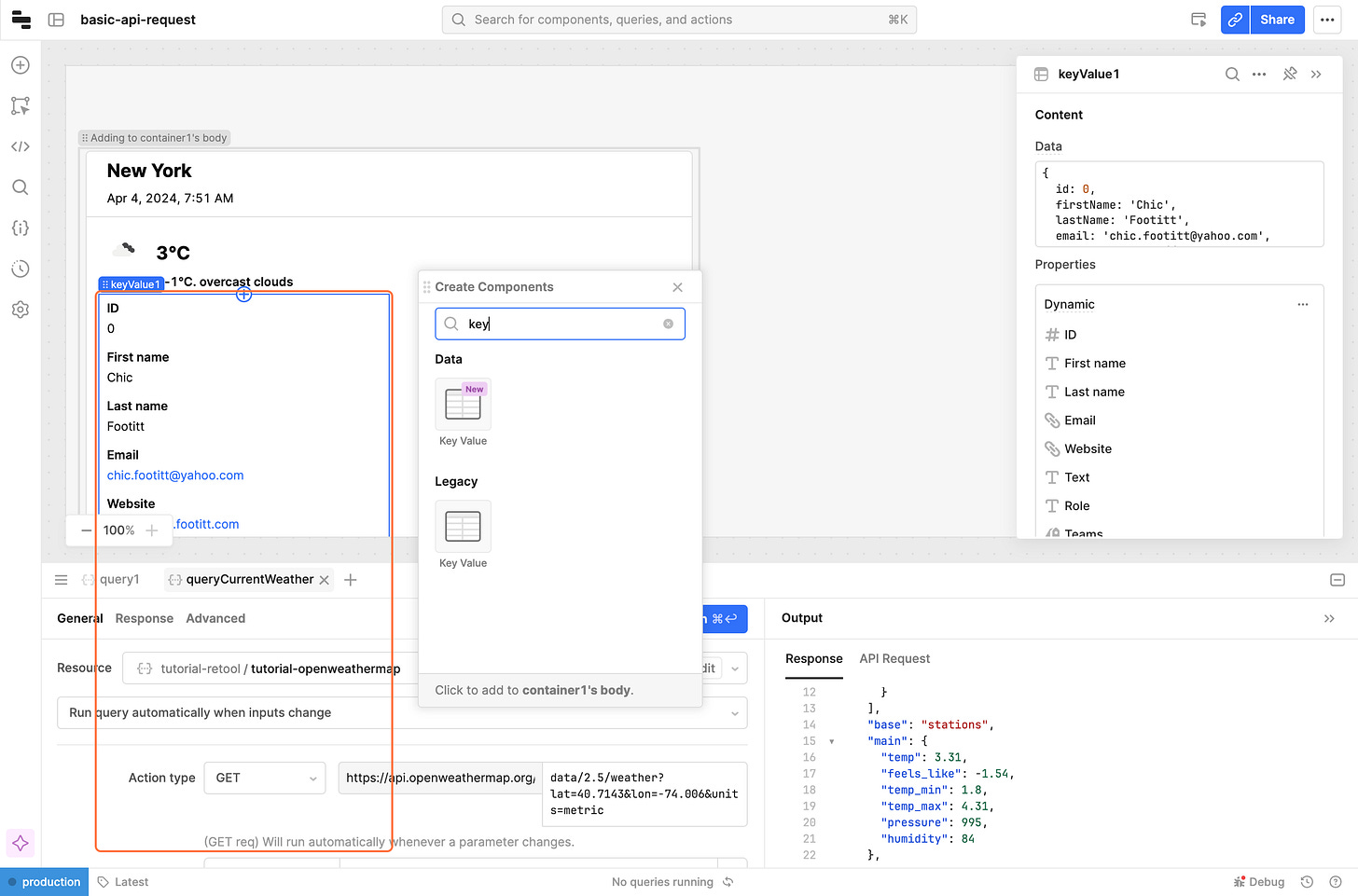The width and height of the screenshot is (1358, 896).
Task: Open the Debug tools
Action: [1259, 882]
